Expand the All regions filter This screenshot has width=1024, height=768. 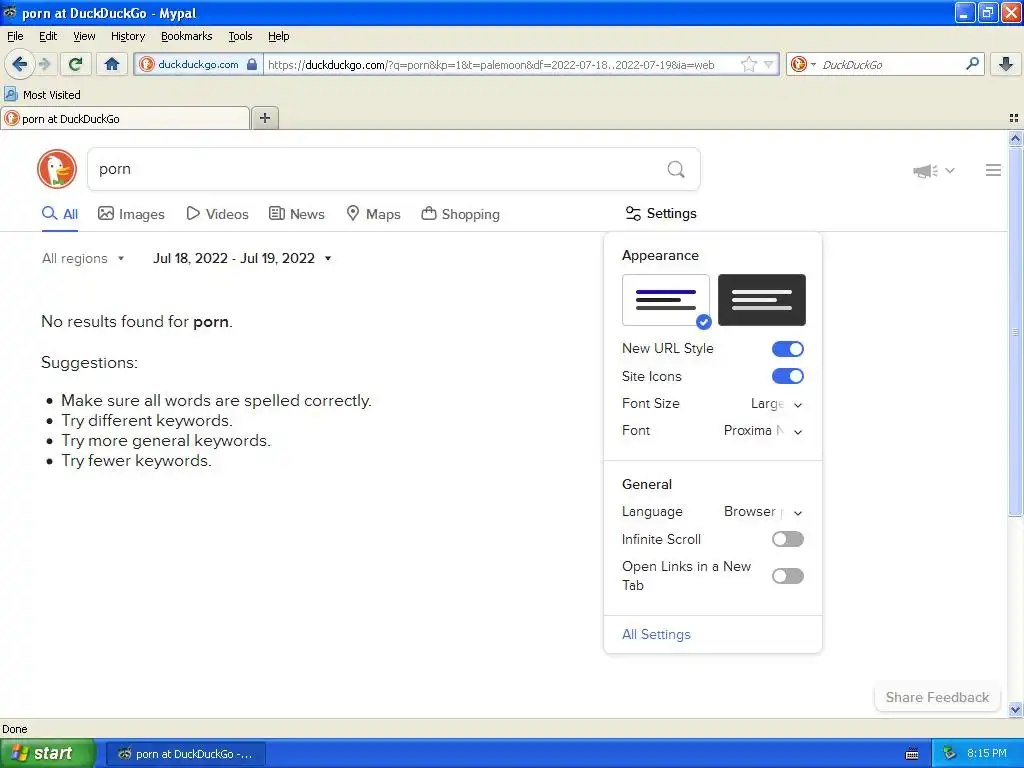point(83,258)
